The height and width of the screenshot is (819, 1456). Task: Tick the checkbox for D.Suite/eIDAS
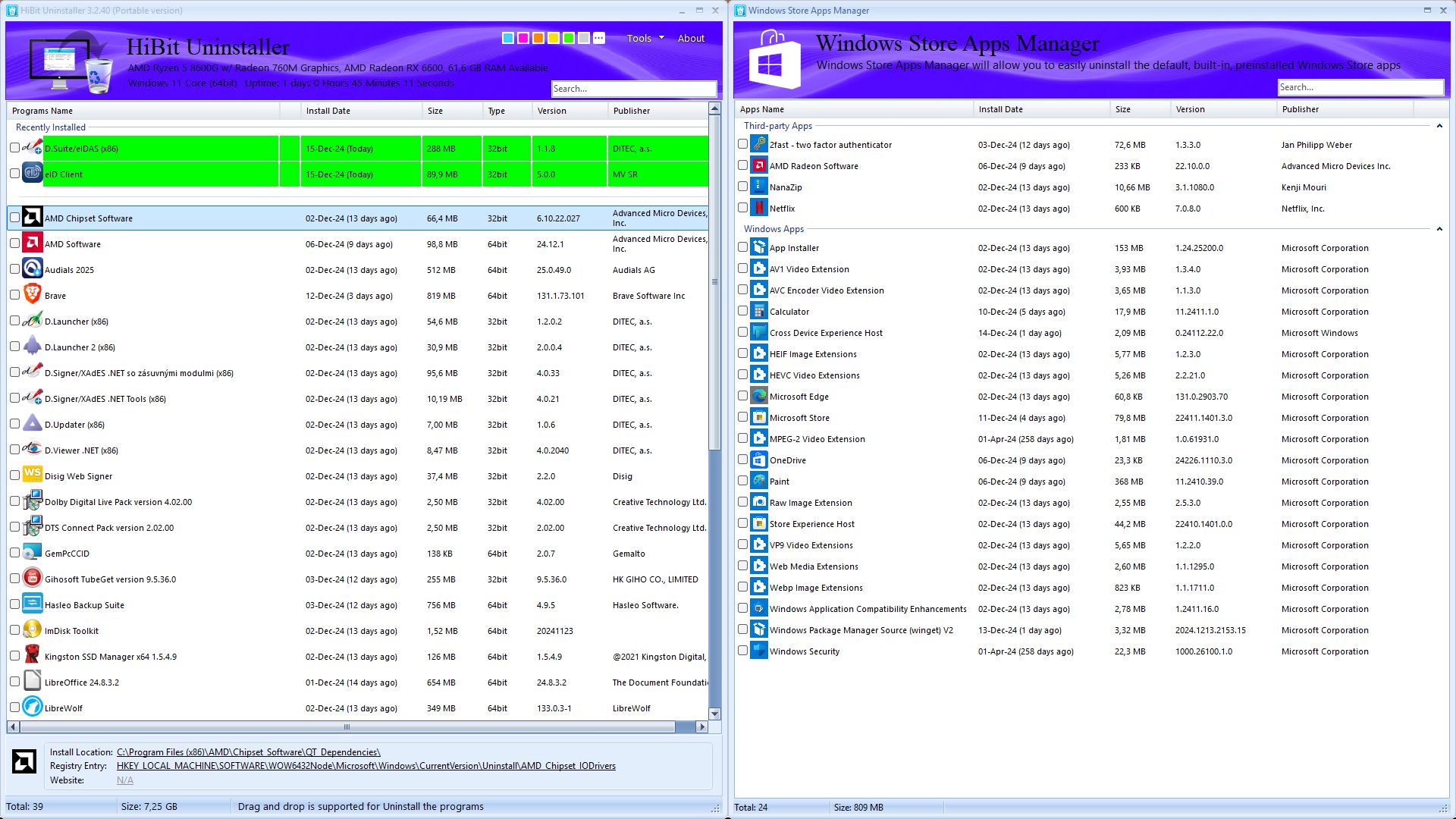[x=14, y=148]
